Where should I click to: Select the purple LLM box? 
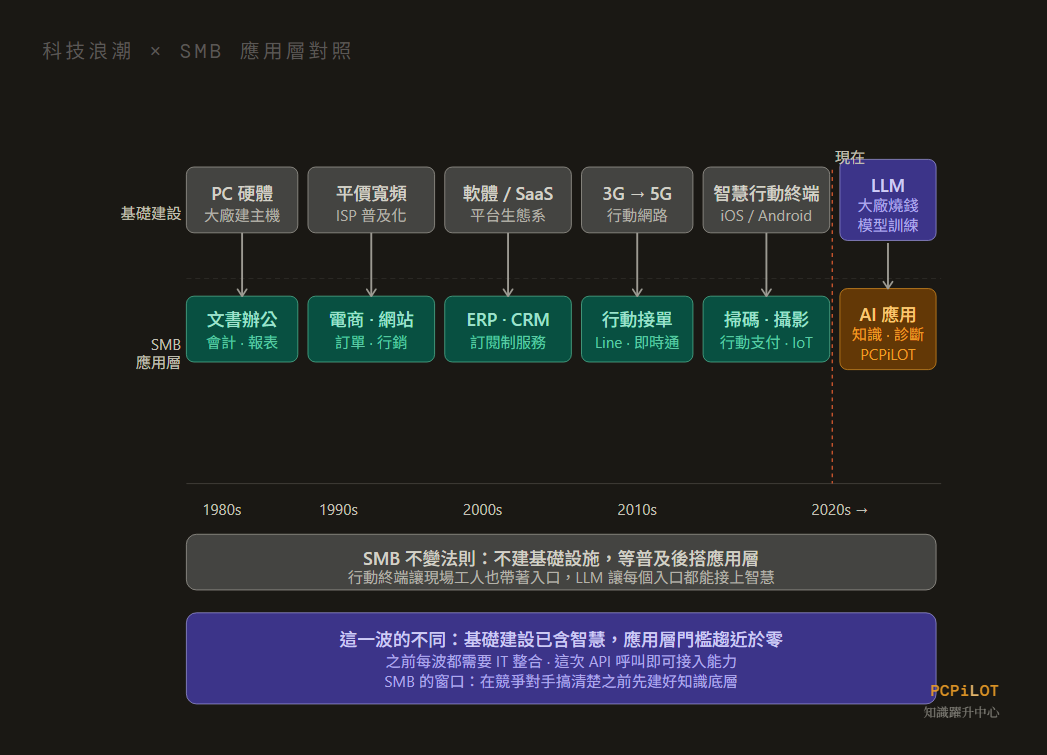(x=887, y=200)
